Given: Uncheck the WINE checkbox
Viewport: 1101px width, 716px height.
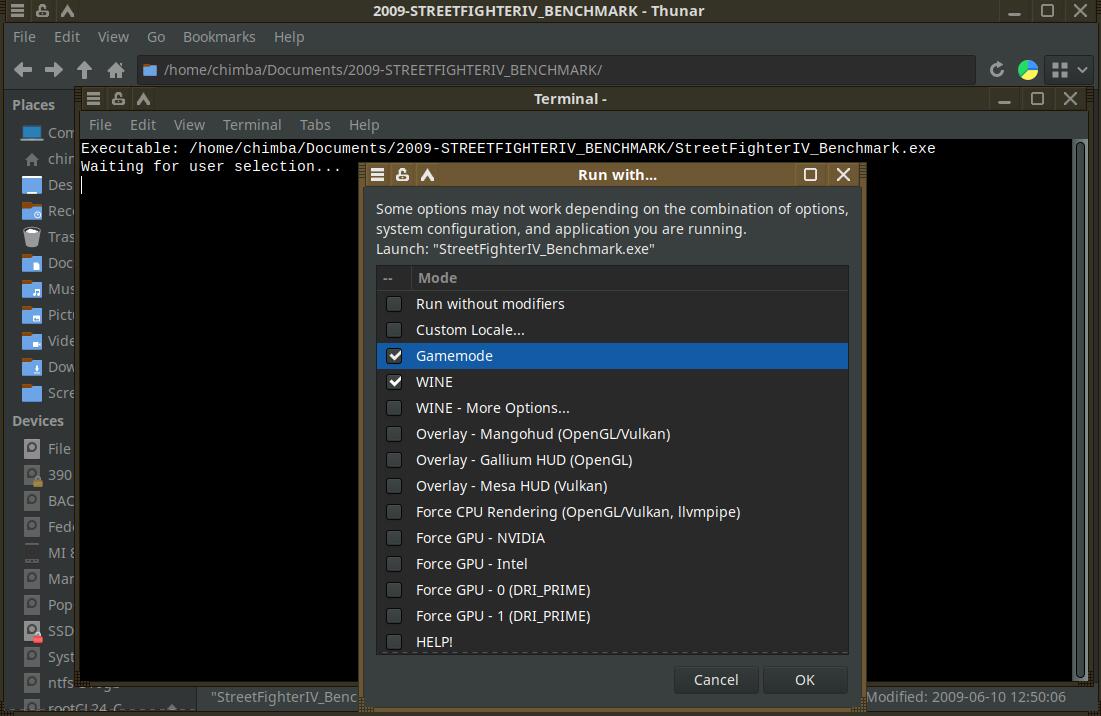Looking at the screenshot, I should 394,382.
